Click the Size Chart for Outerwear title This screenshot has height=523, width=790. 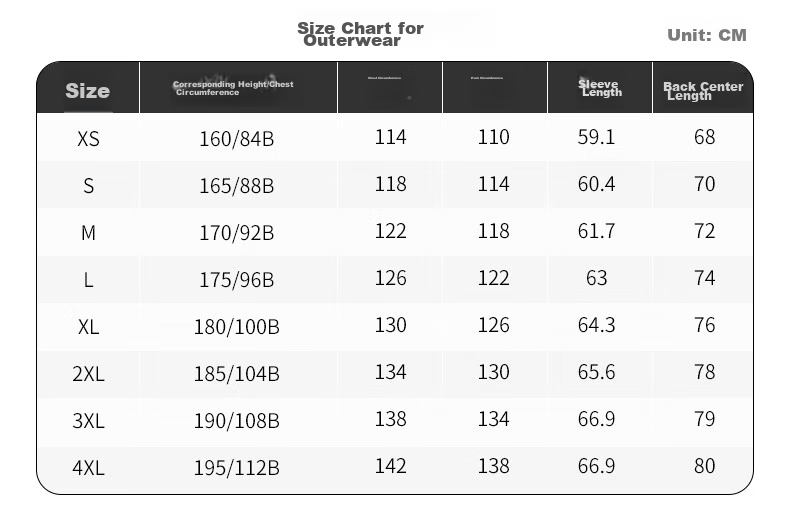(360, 34)
